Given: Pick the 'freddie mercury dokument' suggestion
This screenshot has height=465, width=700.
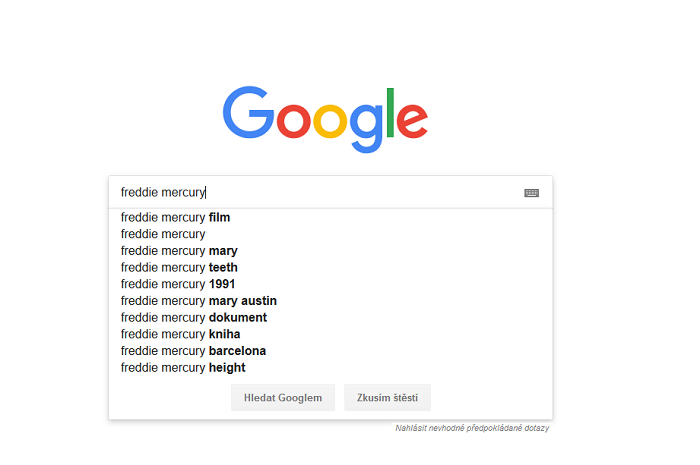Looking at the screenshot, I should pyautogui.click(x=194, y=318).
